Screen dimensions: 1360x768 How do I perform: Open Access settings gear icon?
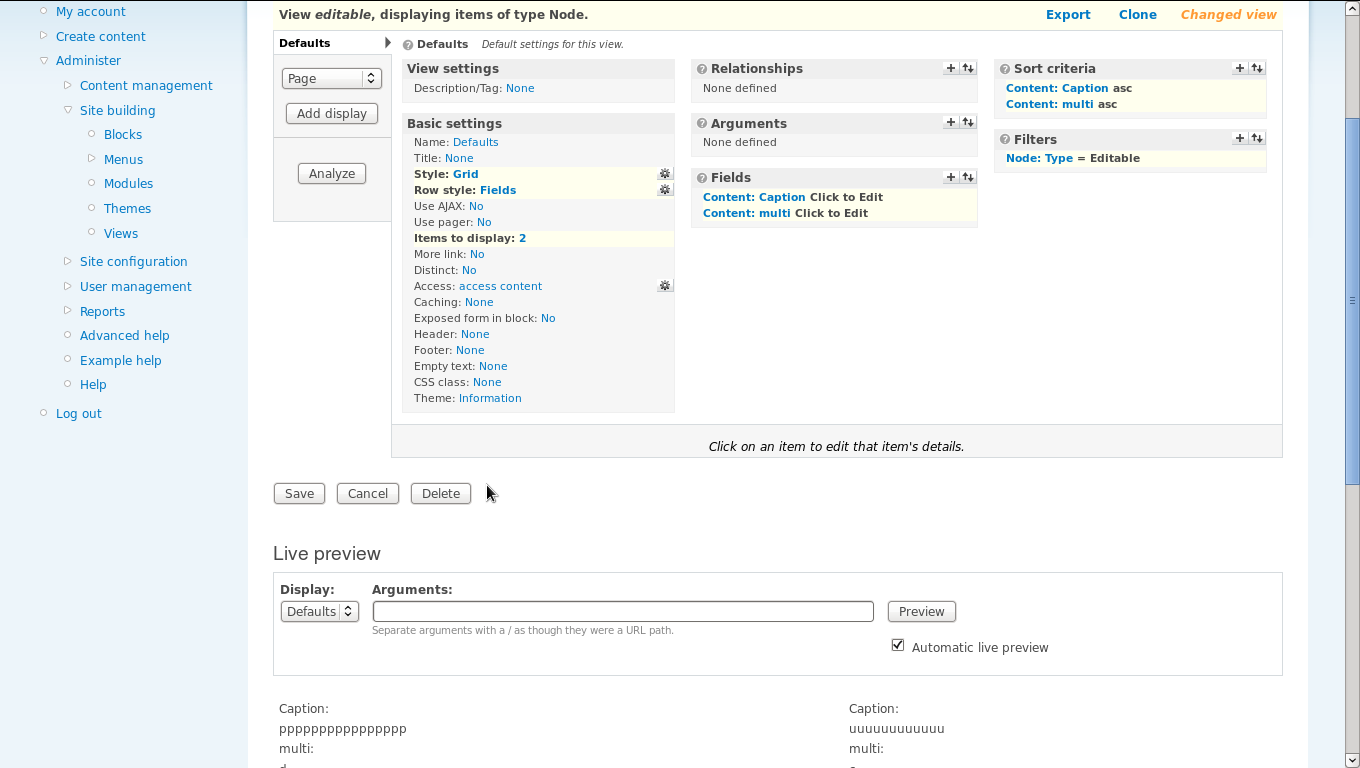click(x=664, y=286)
